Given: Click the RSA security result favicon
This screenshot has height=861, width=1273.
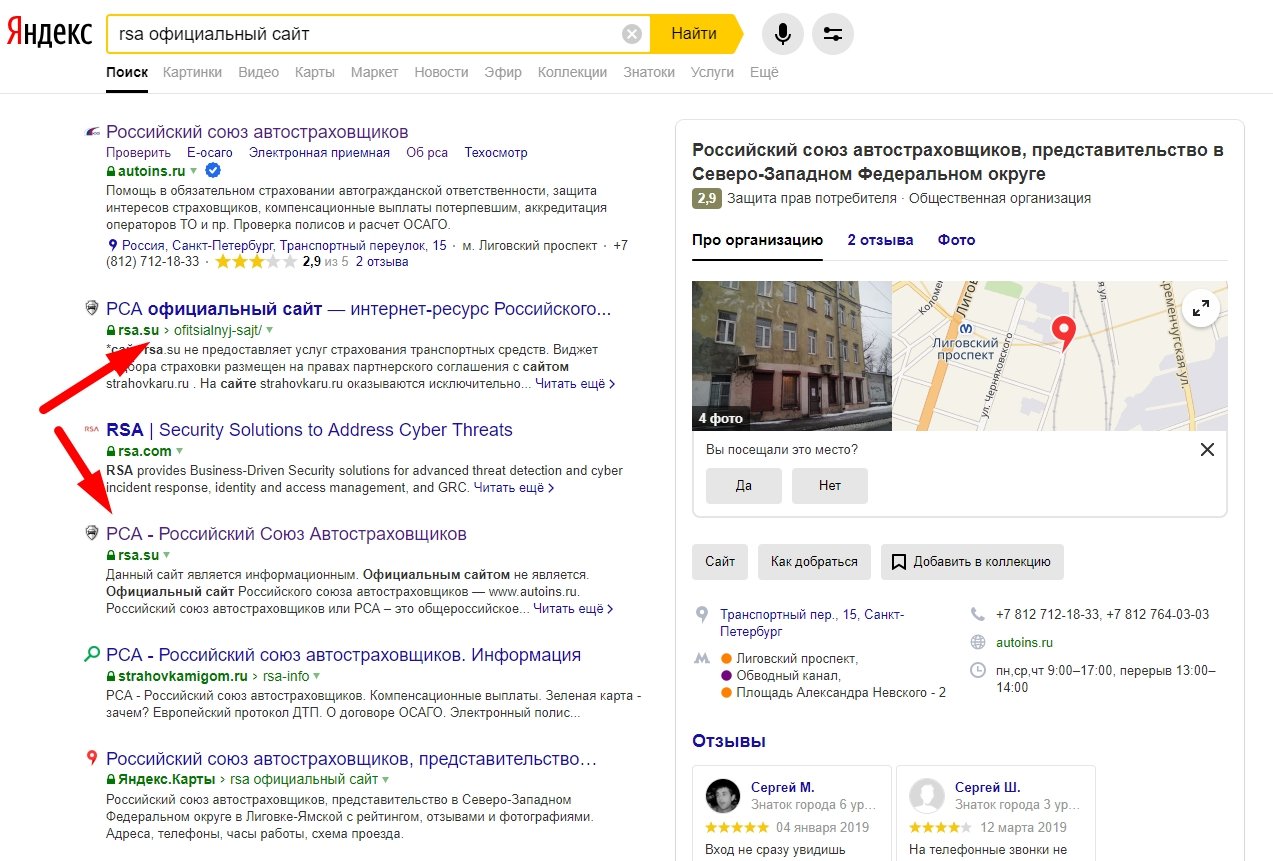Looking at the screenshot, I should pyautogui.click(x=92, y=430).
